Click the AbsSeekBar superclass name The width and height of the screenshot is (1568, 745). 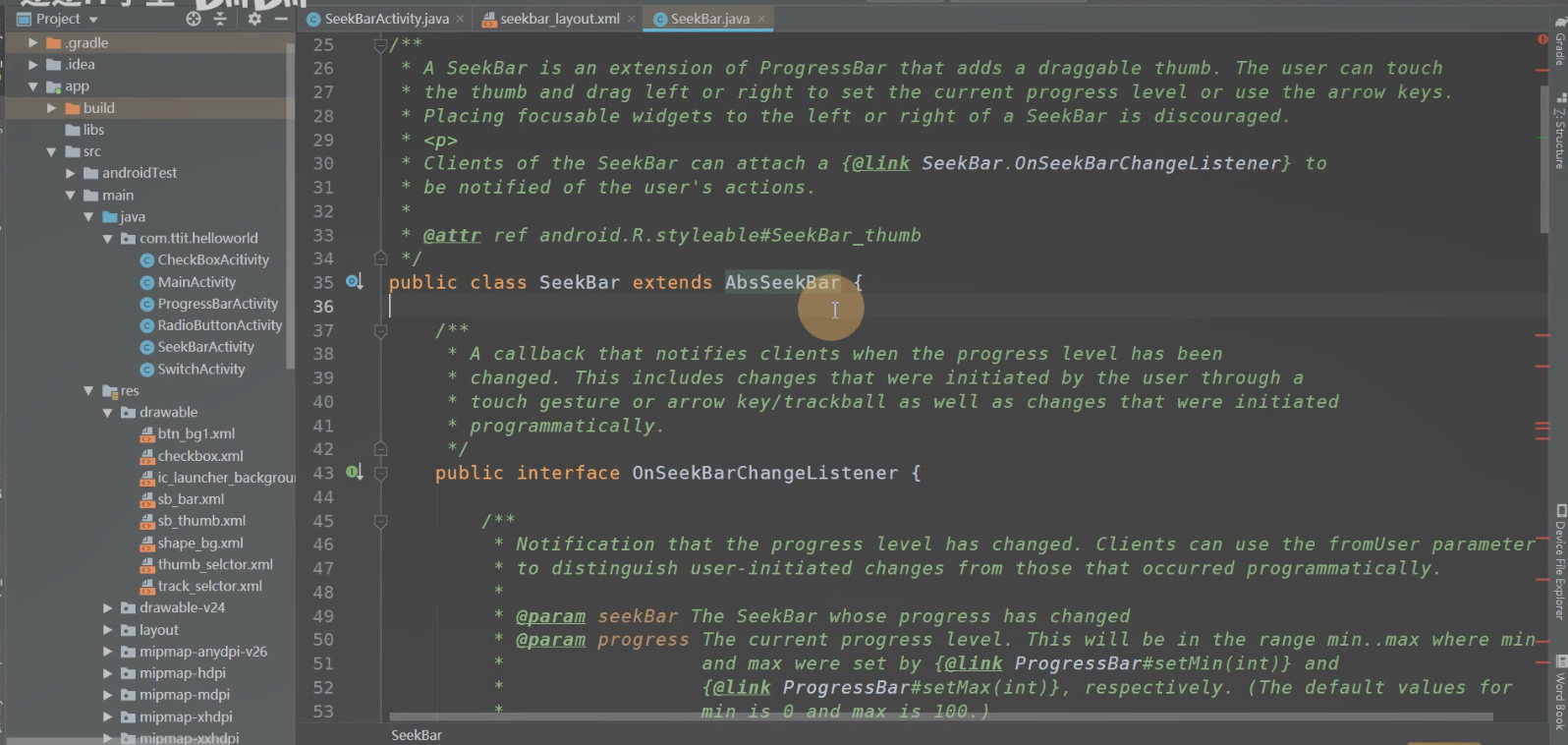pos(782,283)
